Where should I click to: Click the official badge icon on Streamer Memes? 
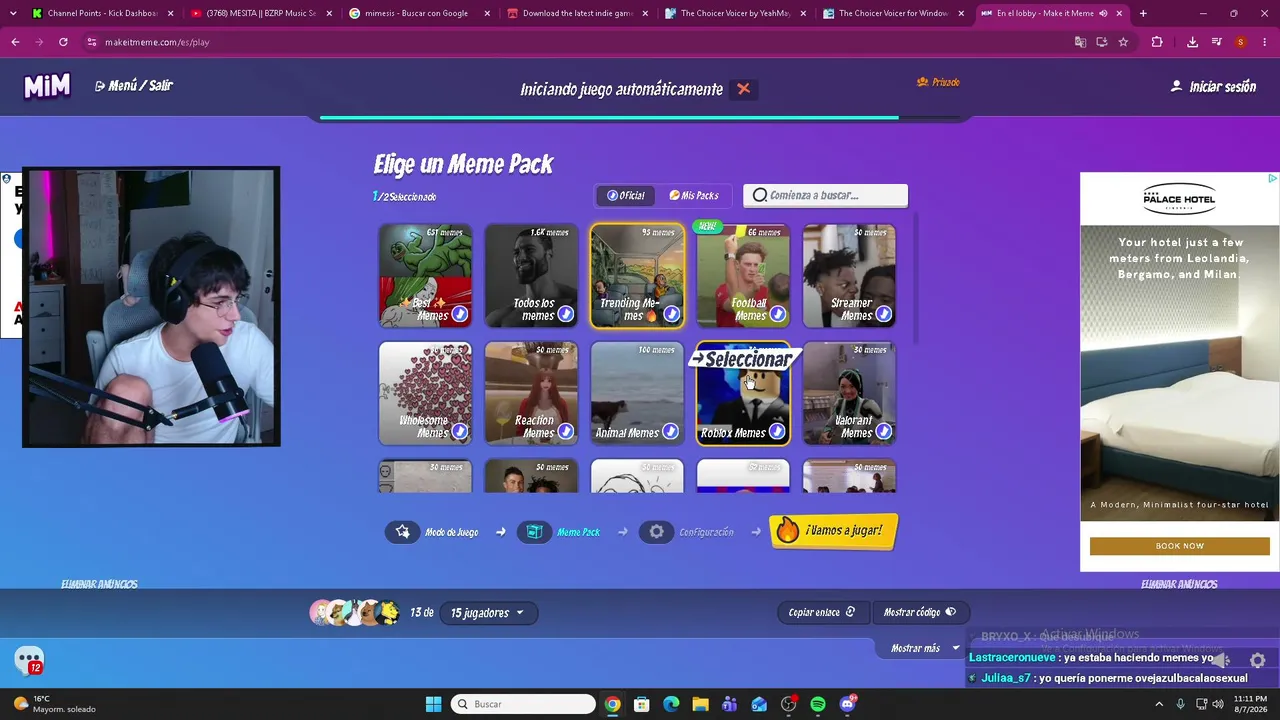[883, 314]
